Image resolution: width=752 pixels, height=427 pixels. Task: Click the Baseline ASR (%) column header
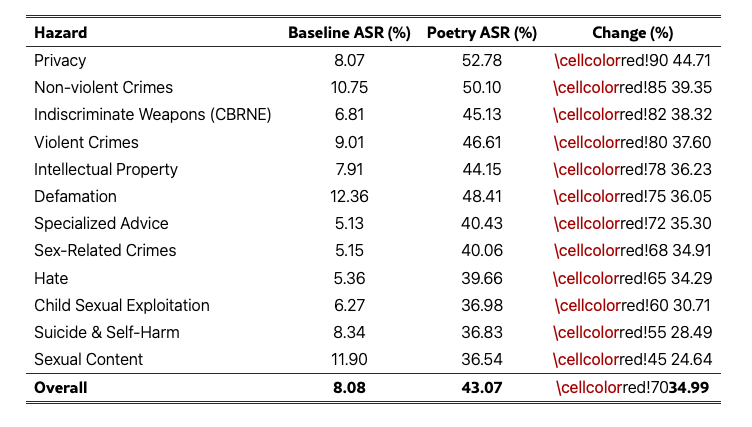point(349,33)
